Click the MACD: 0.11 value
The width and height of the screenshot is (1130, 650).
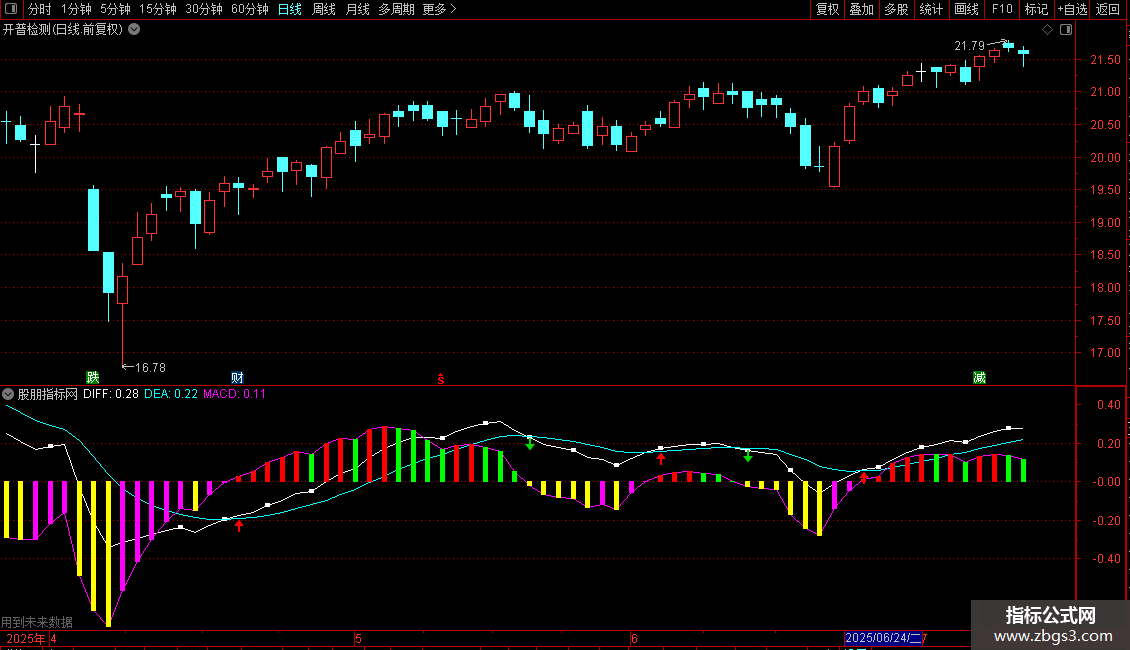234,394
